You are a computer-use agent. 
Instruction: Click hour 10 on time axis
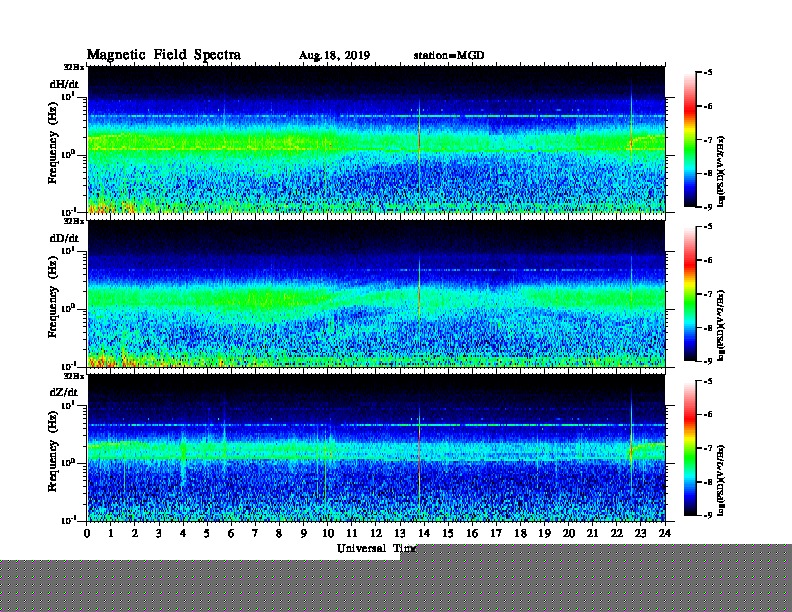328,534
